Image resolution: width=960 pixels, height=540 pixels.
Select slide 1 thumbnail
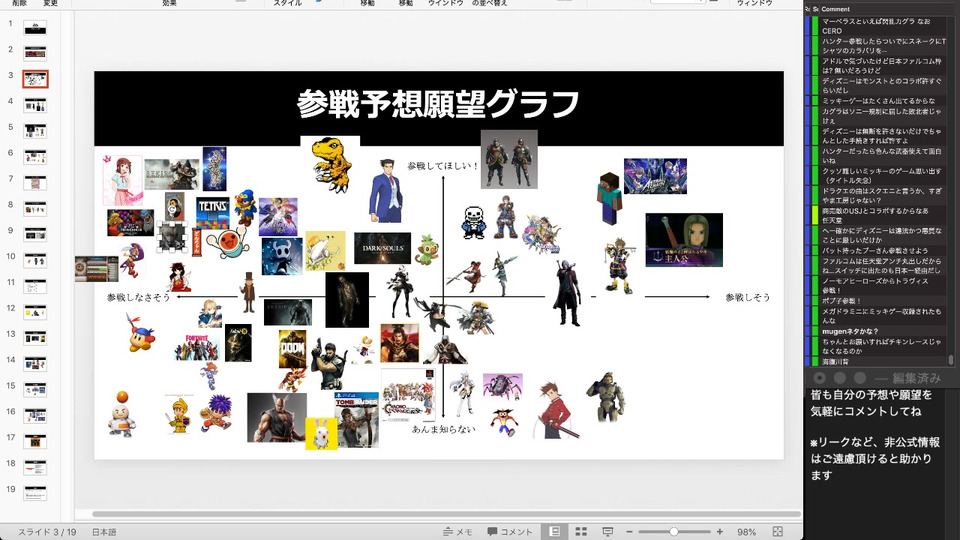tap(35, 27)
